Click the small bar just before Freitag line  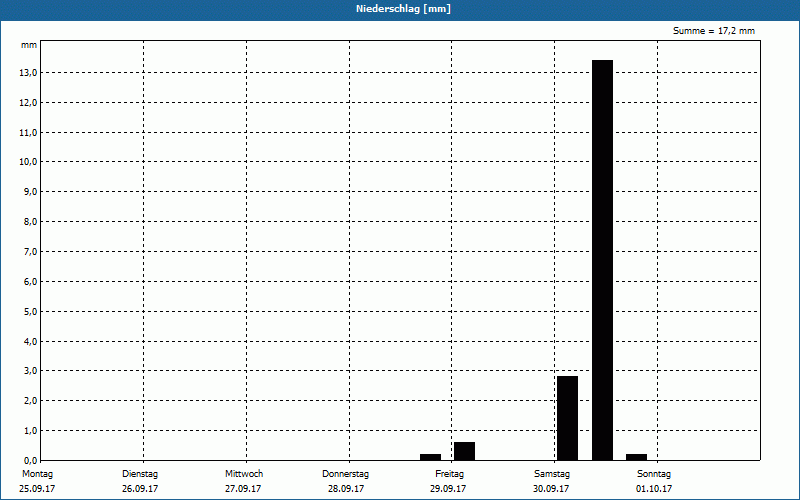[x=431, y=457]
